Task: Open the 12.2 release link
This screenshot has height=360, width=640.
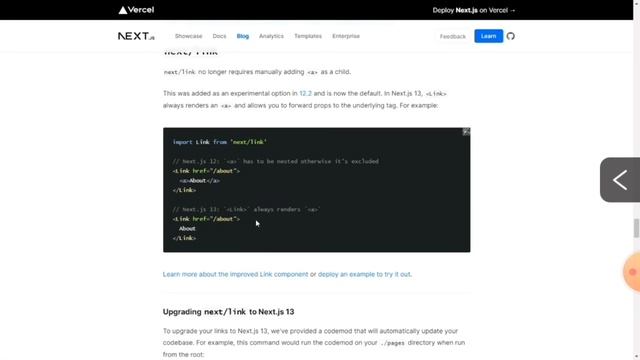Action: click(305, 93)
